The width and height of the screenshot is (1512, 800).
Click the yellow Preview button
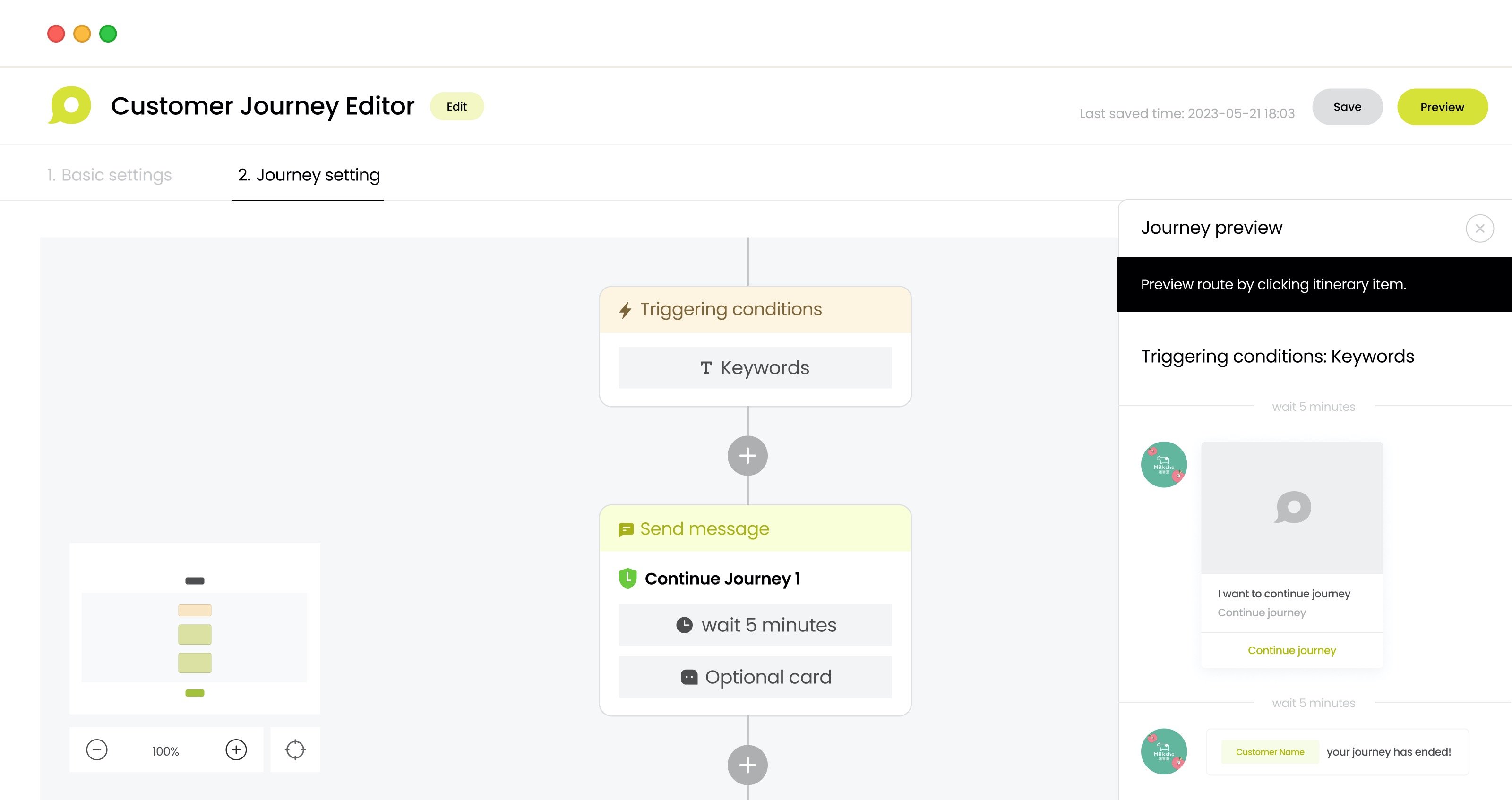[1442, 107]
